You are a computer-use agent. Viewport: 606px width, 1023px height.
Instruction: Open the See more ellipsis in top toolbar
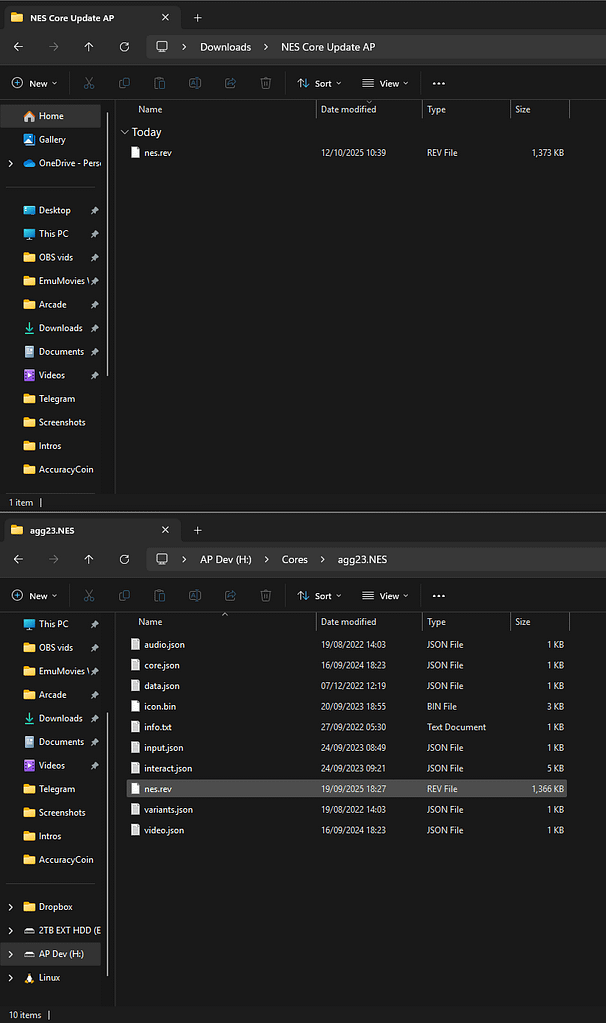[438, 84]
